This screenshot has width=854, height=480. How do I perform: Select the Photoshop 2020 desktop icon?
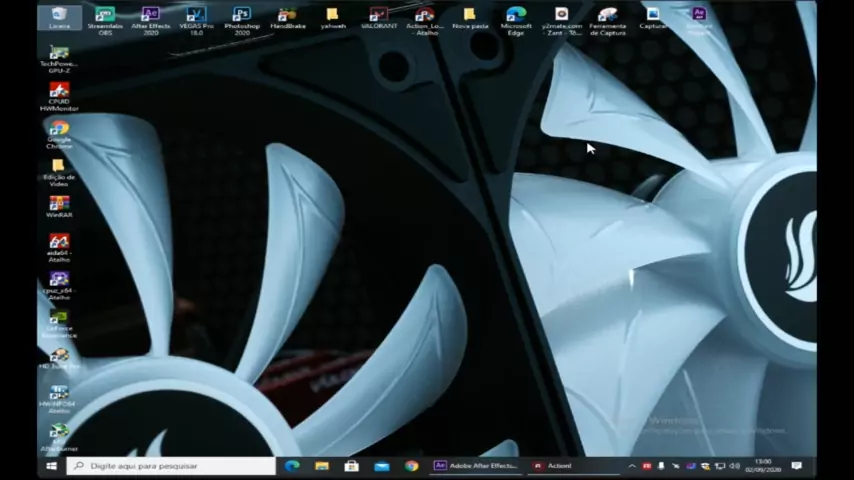[242, 17]
